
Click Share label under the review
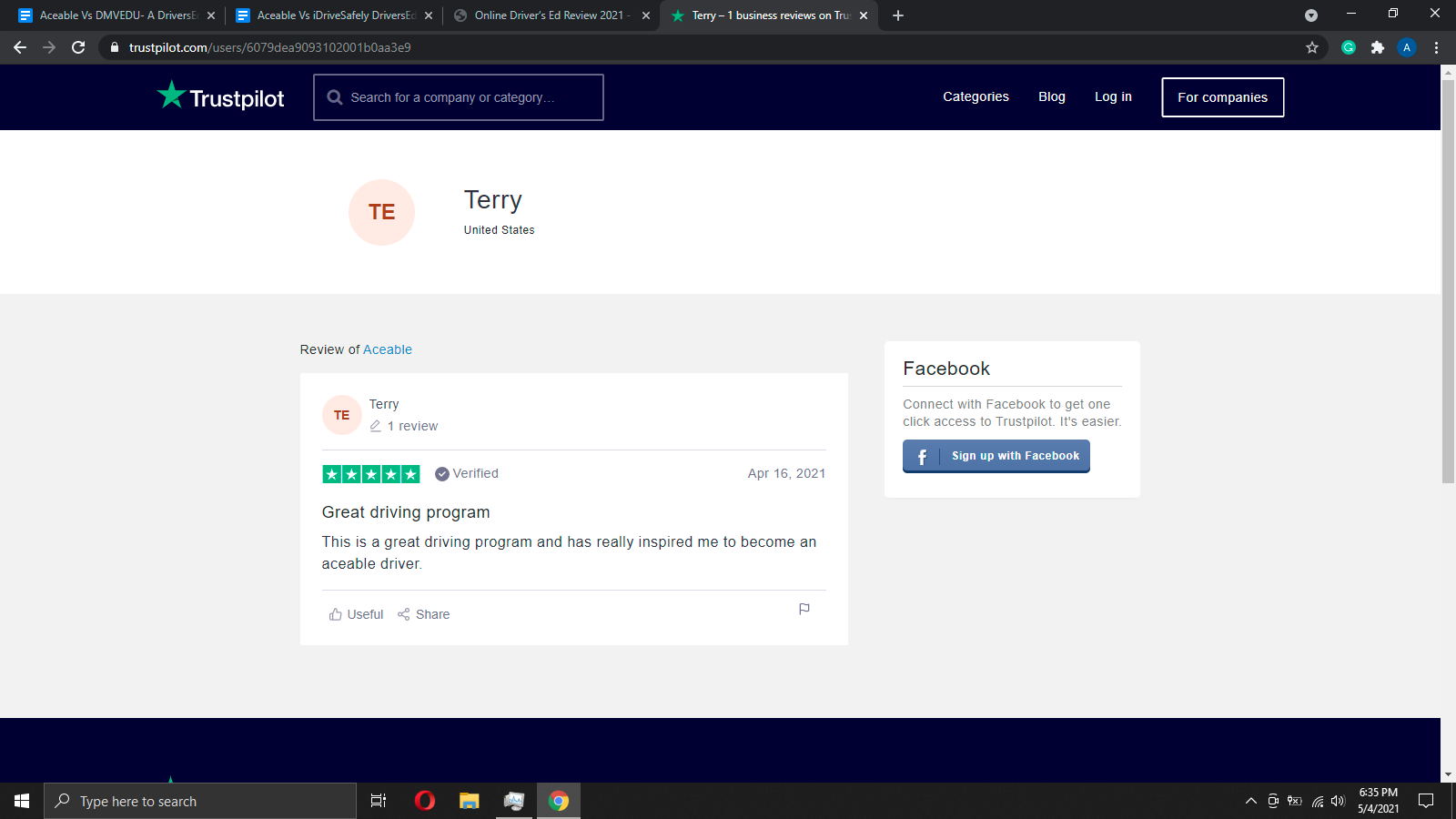pos(433,614)
